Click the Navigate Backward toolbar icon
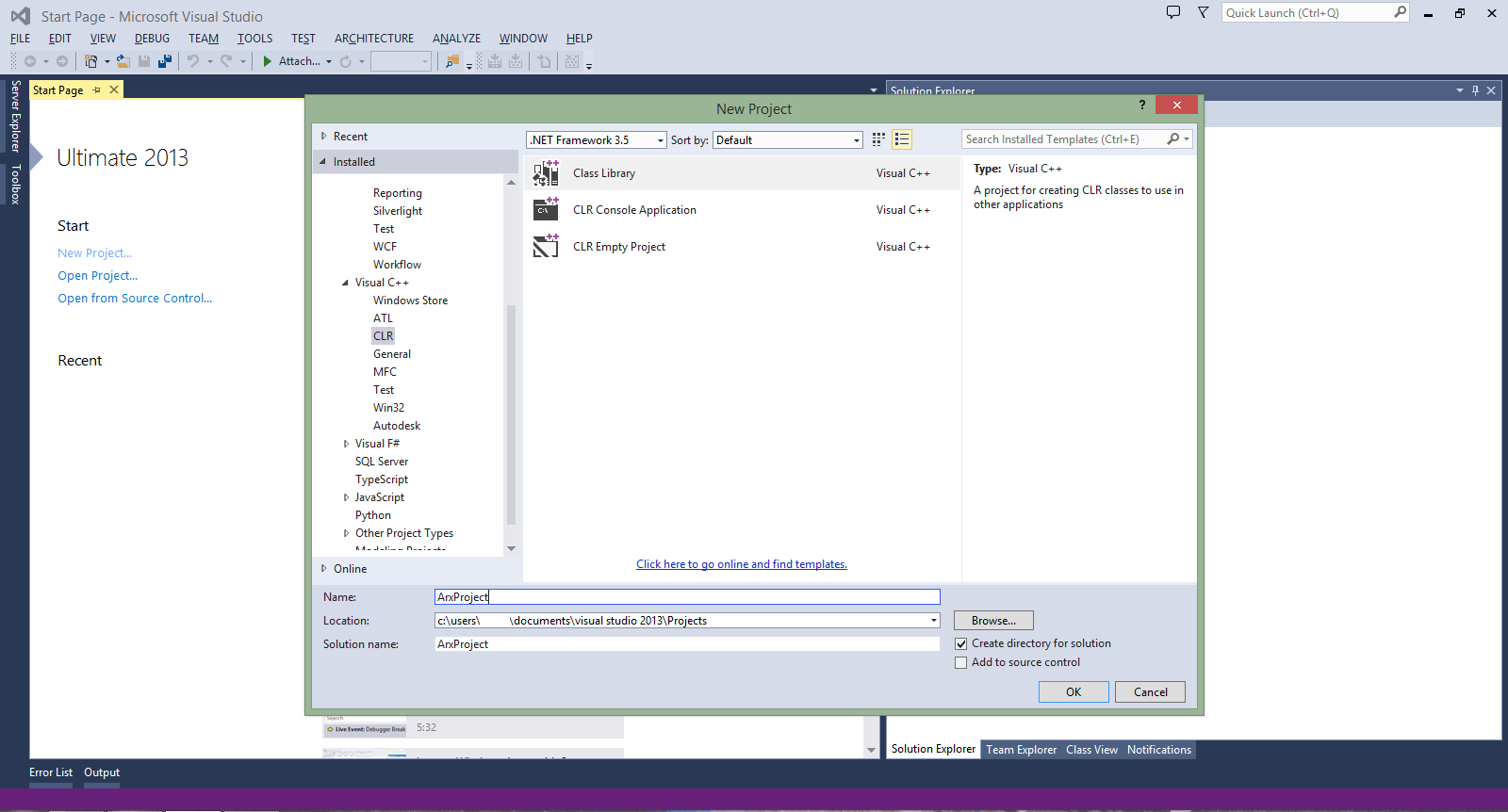This screenshot has width=1508, height=812. 30,61
